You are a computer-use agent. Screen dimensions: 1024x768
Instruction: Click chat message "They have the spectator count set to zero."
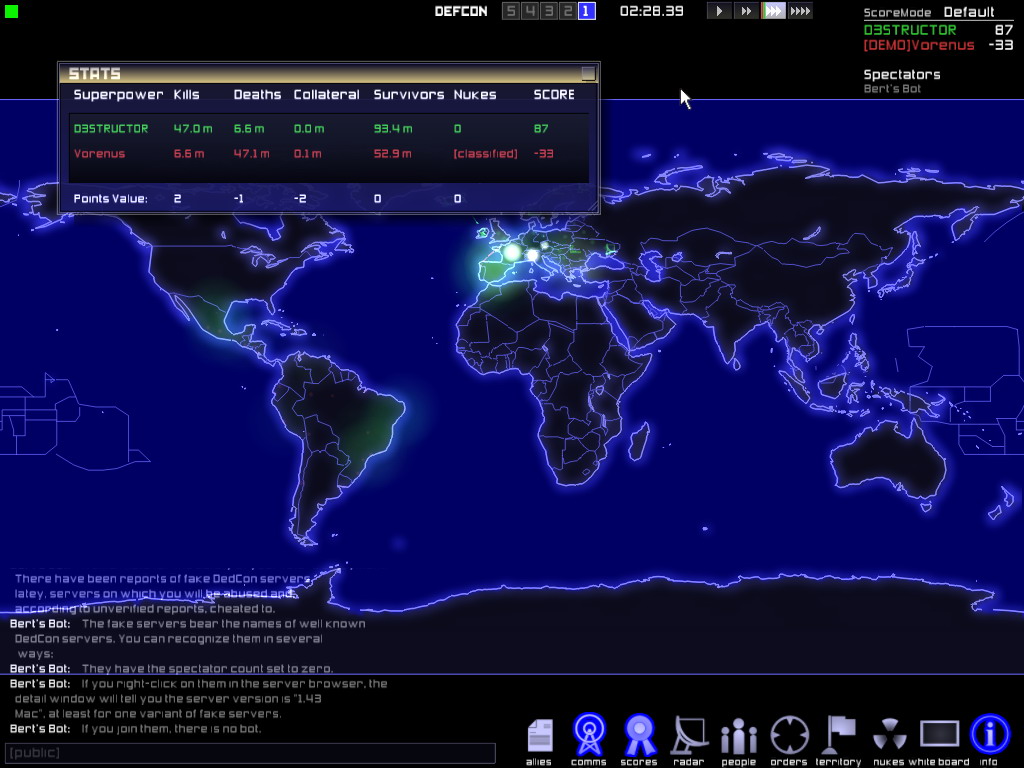click(x=208, y=669)
